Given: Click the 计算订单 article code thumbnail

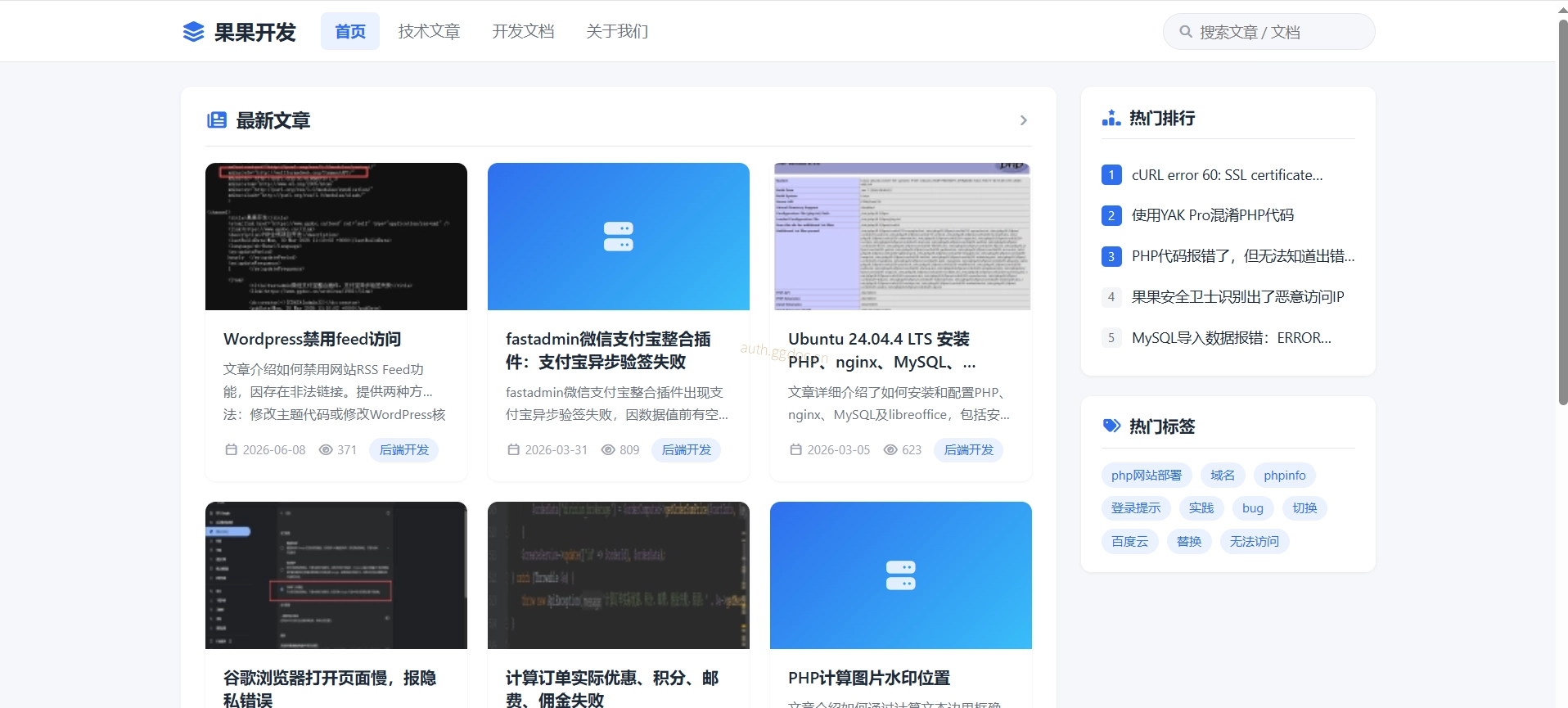Looking at the screenshot, I should tap(619, 575).
